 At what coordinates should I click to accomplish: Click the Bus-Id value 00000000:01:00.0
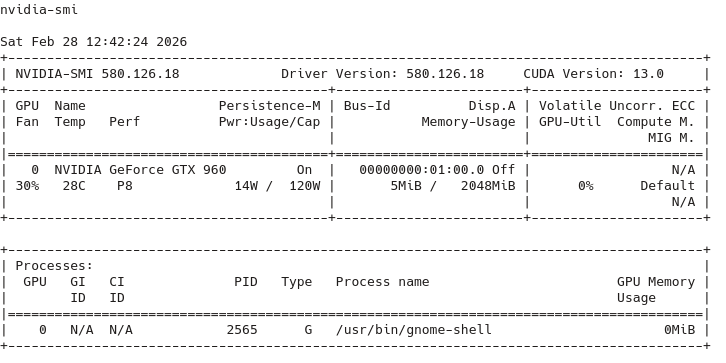click(421, 170)
